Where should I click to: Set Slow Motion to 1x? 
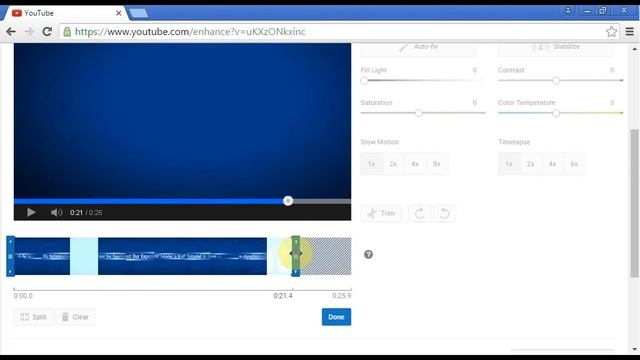tap(371, 164)
